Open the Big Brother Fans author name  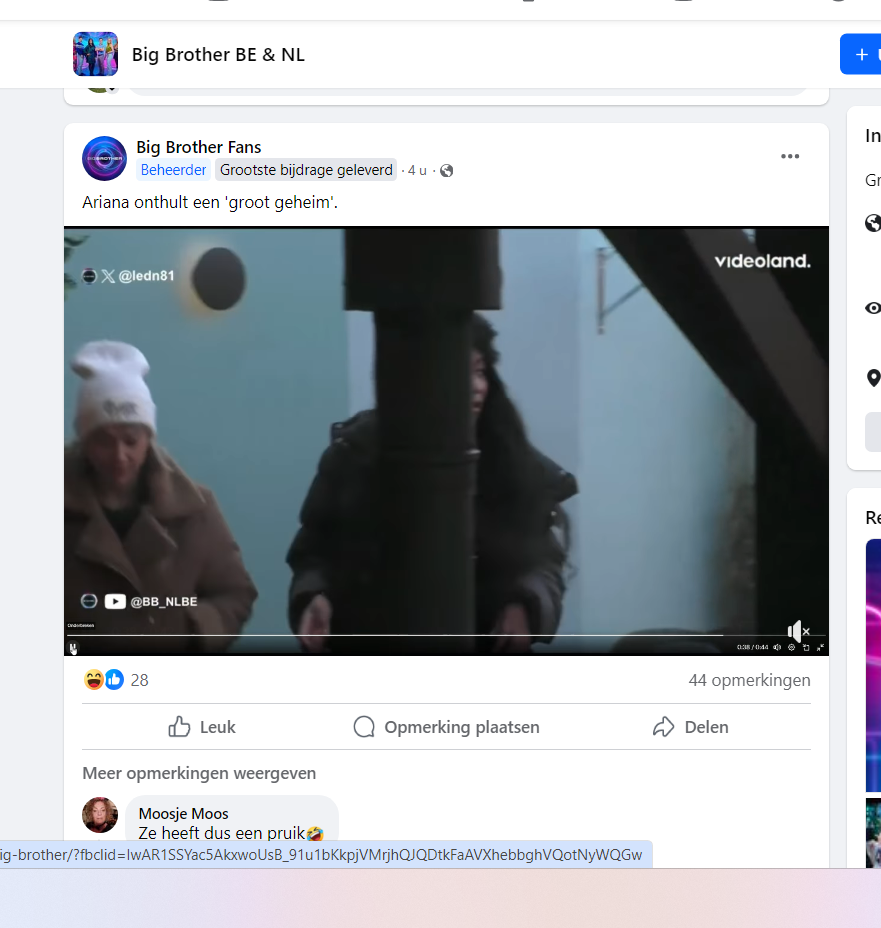tap(199, 147)
